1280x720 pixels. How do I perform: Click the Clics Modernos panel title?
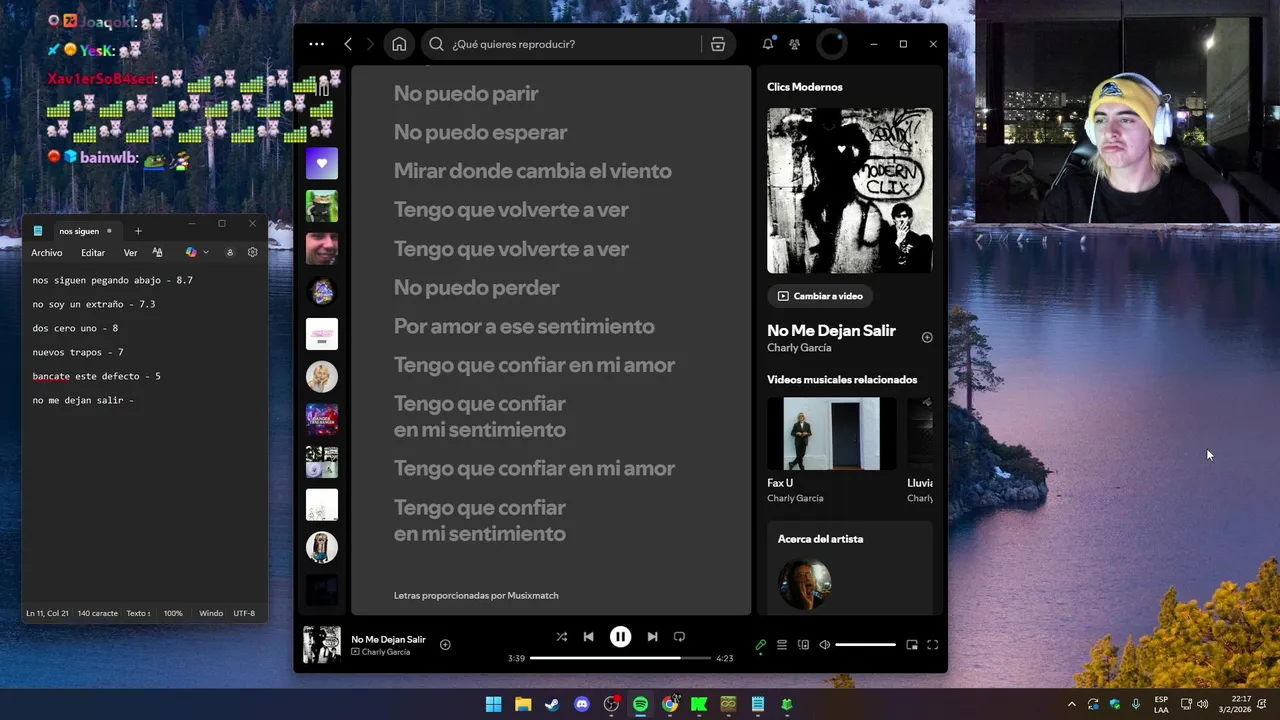805,87
